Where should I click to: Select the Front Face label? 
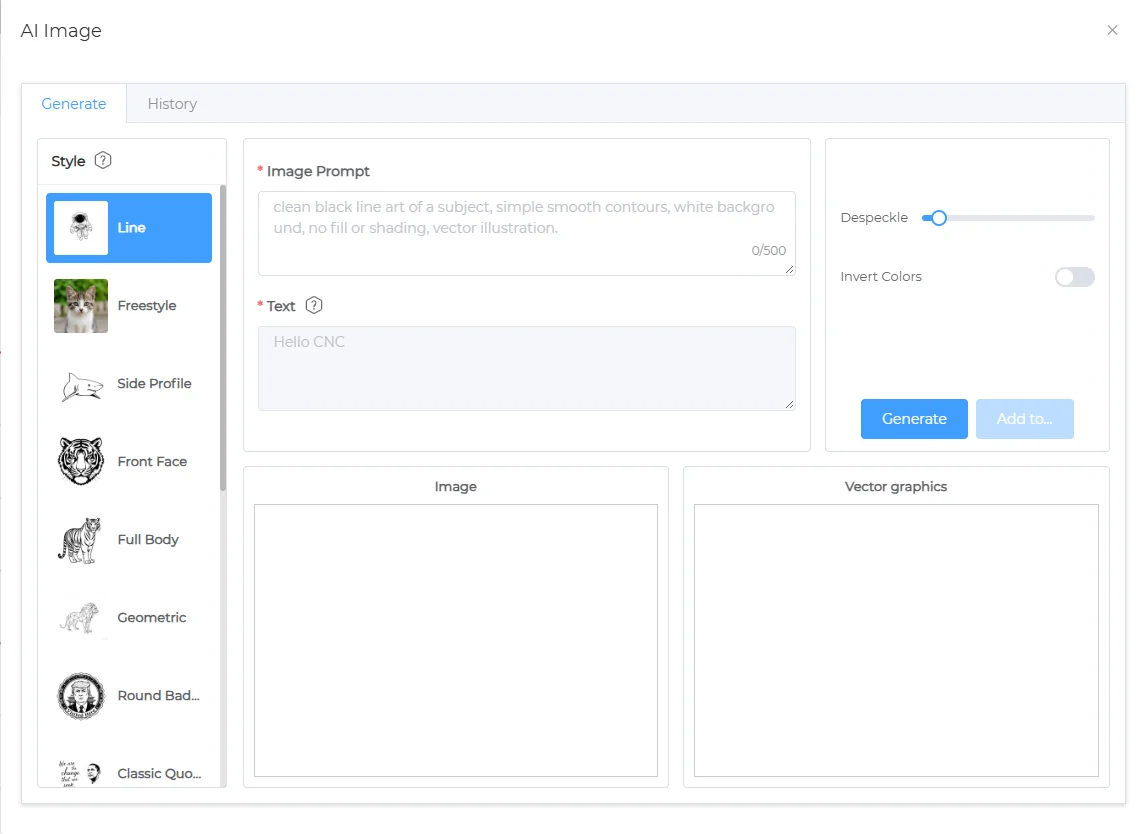pyautogui.click(x=152, y=462)
